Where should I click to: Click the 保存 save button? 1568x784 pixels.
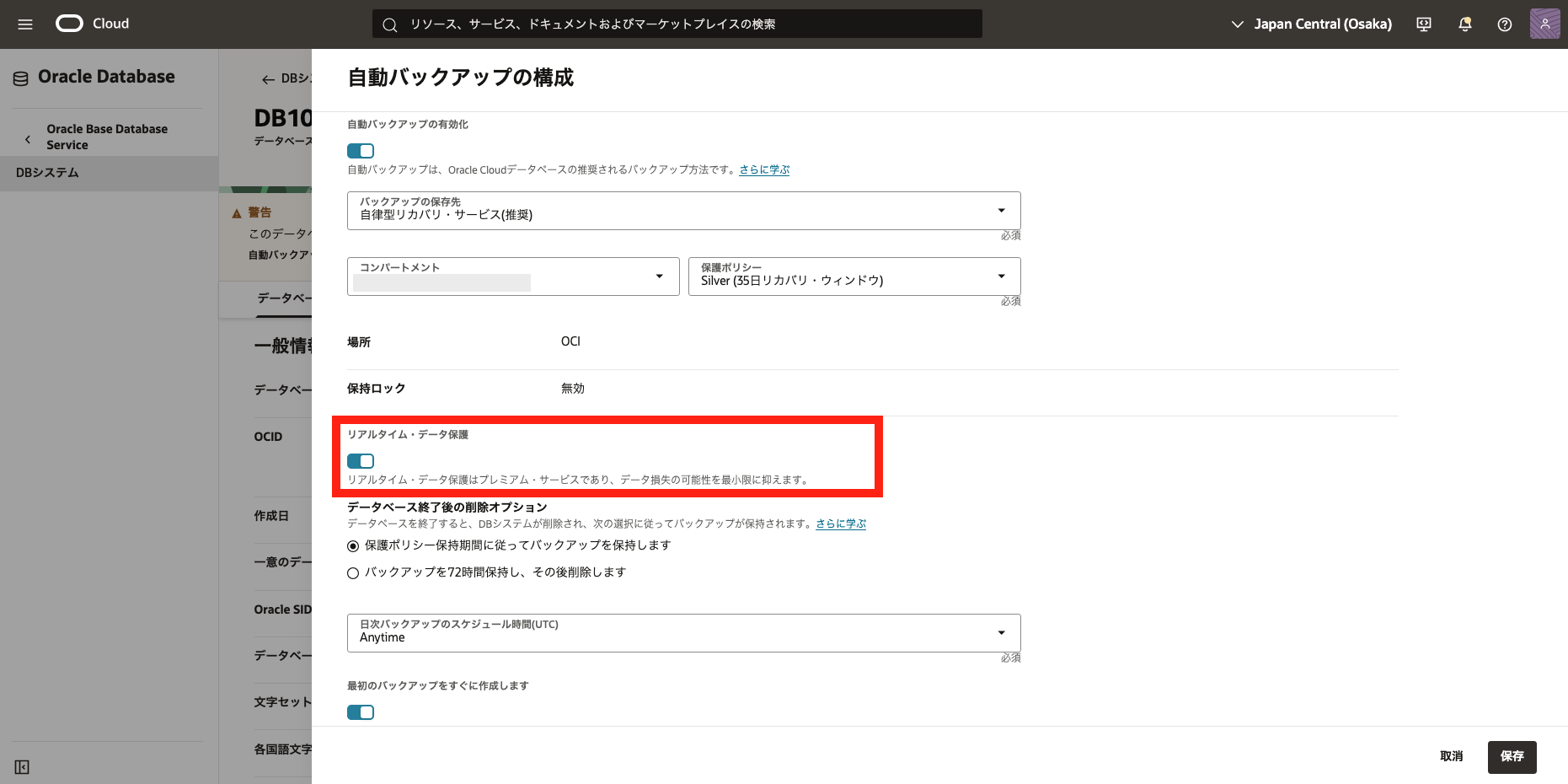click(x=1512, y=756)
